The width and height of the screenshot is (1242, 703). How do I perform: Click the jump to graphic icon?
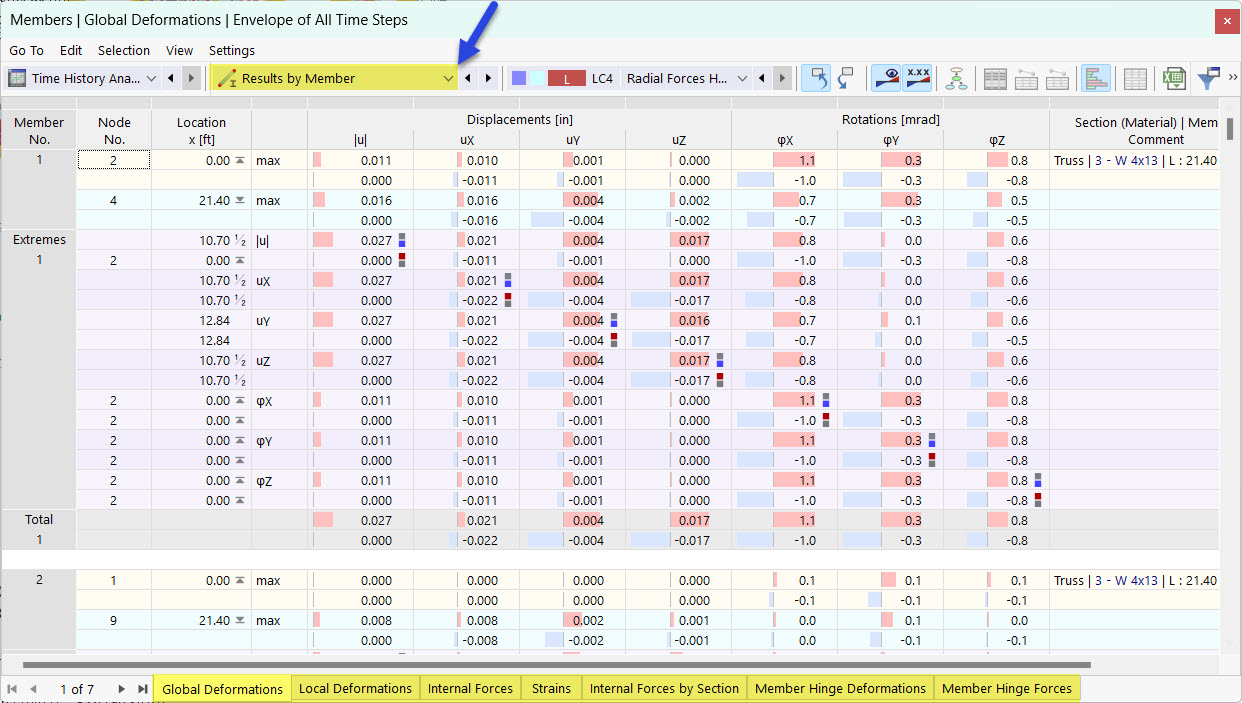pos(845,77)
